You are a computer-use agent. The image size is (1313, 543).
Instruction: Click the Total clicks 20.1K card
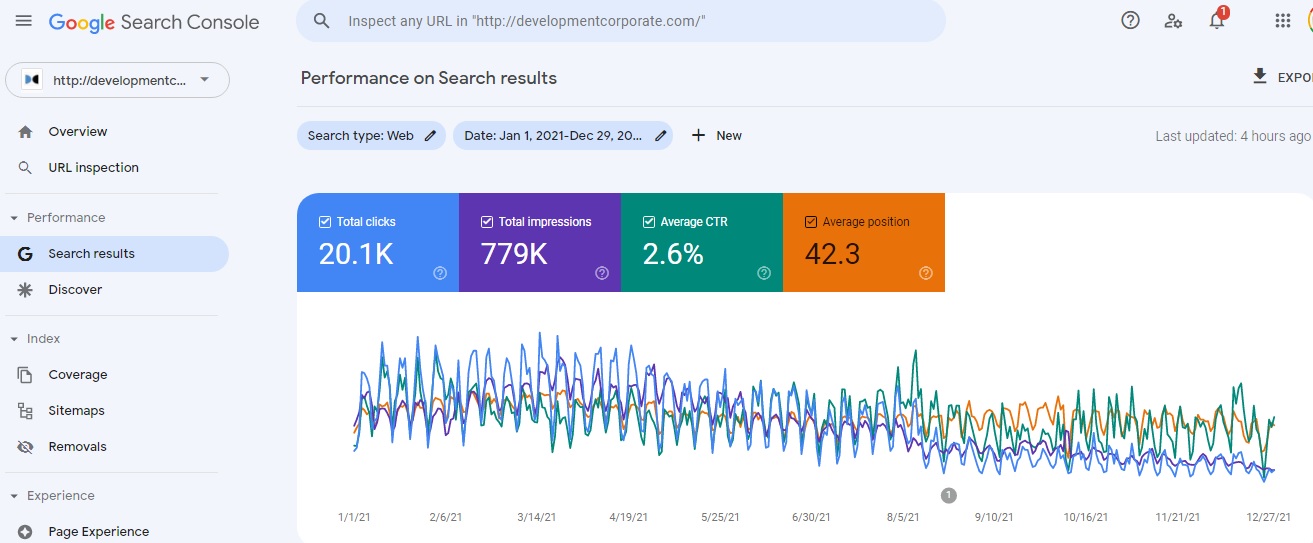378,243
